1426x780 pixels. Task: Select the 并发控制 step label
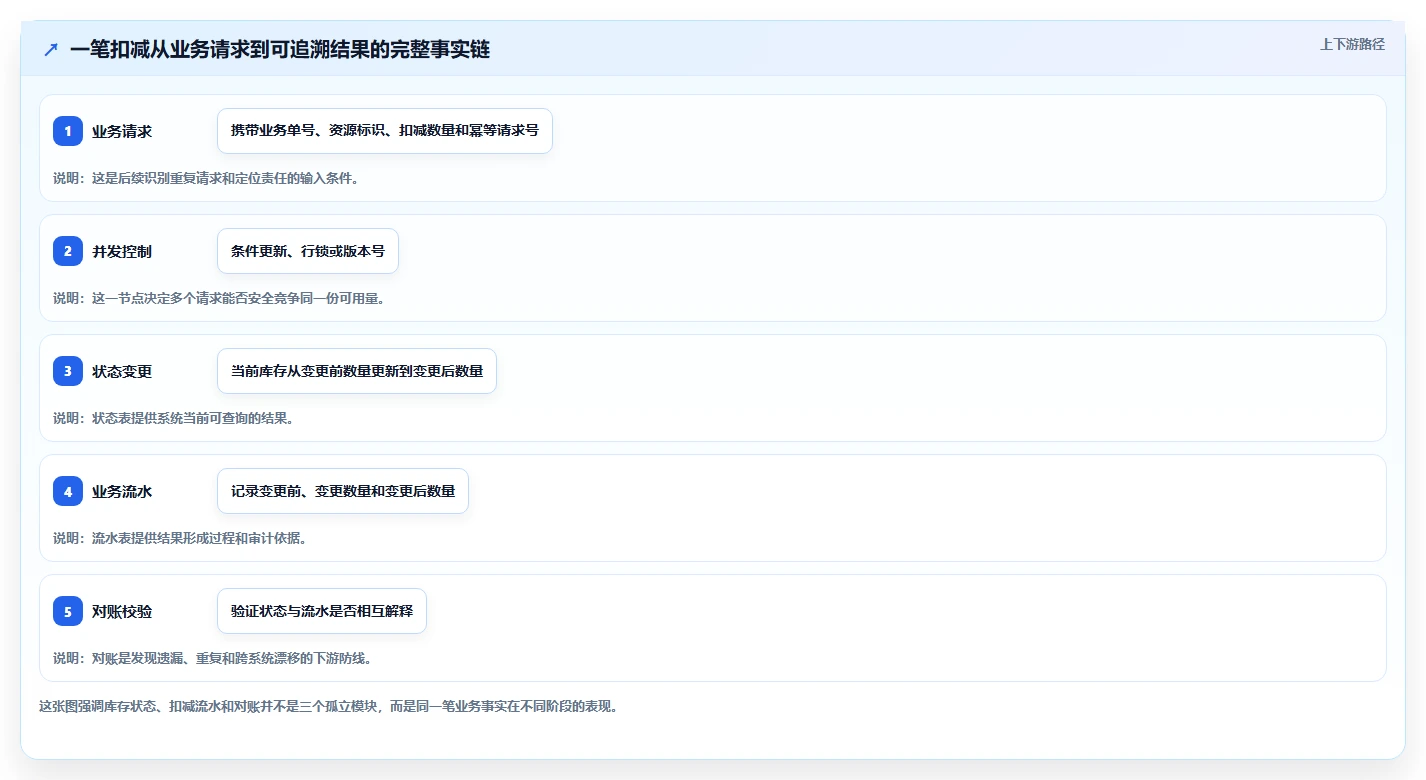122,251
